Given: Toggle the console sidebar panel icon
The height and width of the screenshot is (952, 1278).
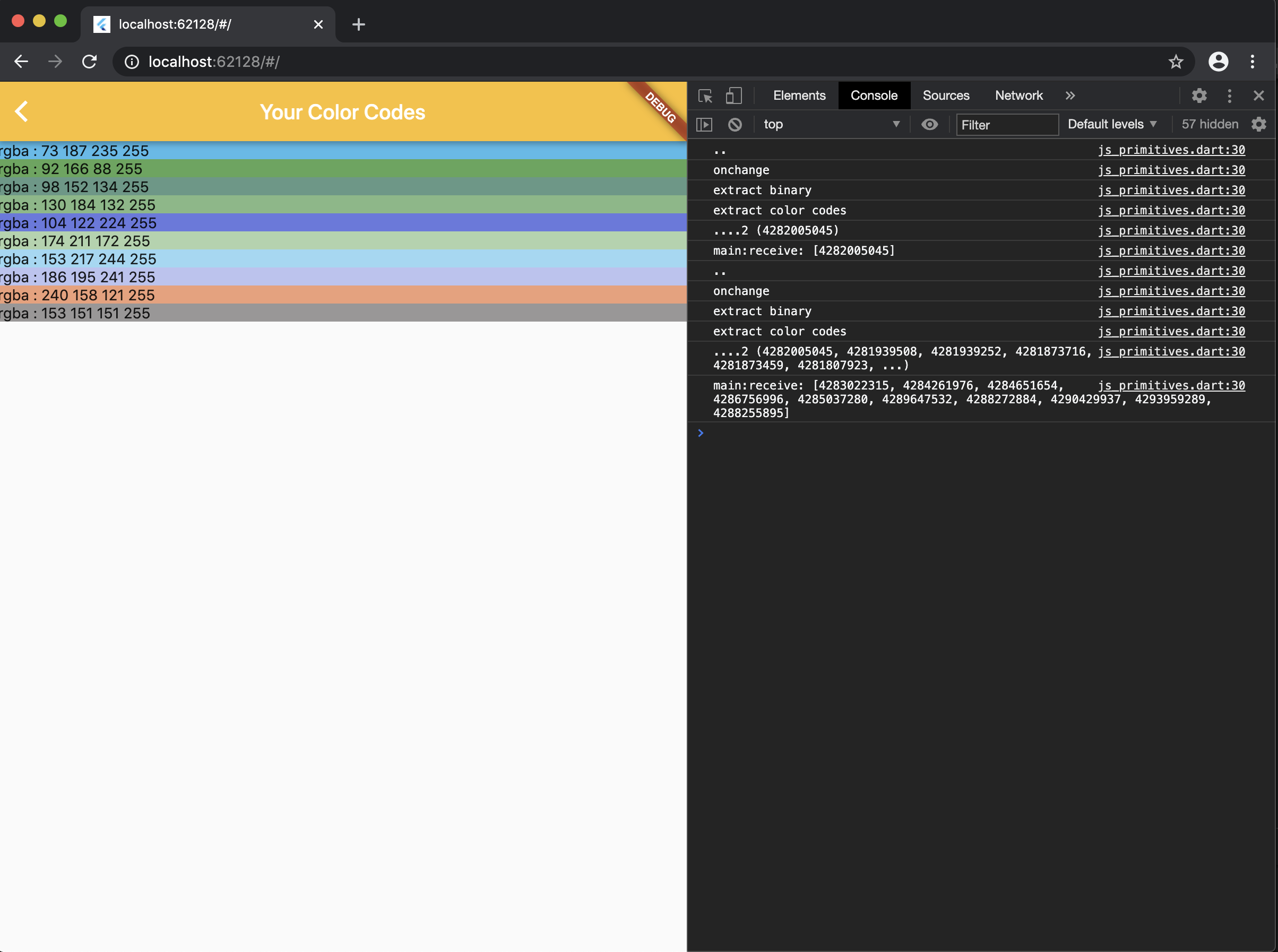Looking at the screenshot, I should [704, 125].
